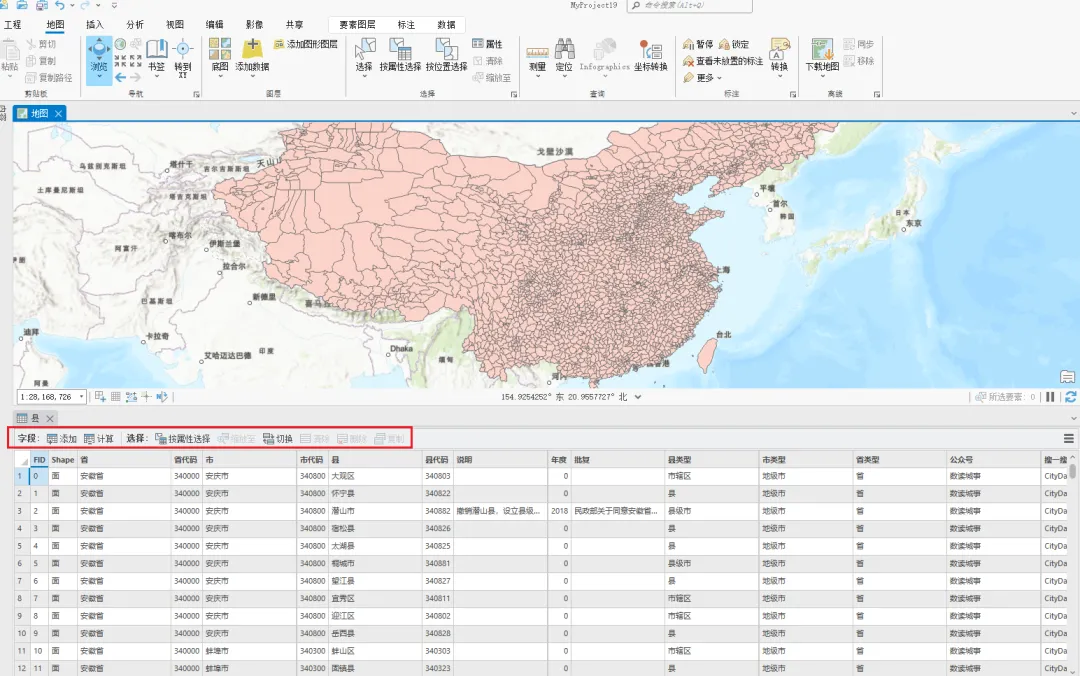Click the FID column header
The image size is (1080, 676).
coord(39,460)
